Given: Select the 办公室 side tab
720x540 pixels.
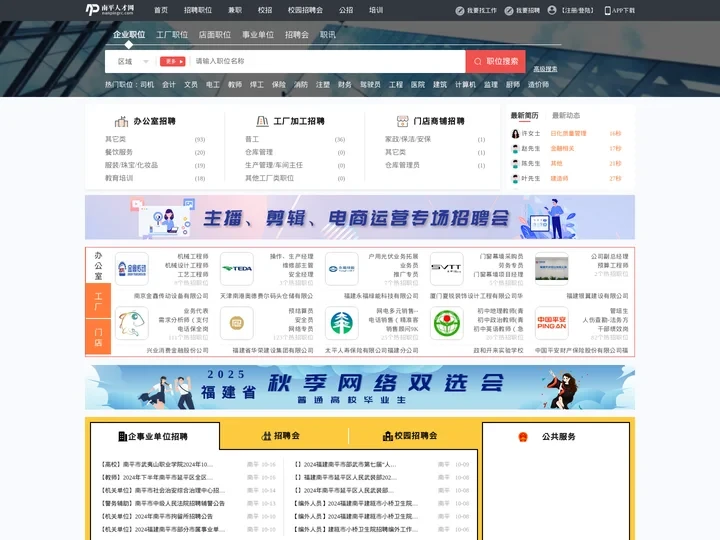Looking at the screenshot, I should (x=98, y=265).
